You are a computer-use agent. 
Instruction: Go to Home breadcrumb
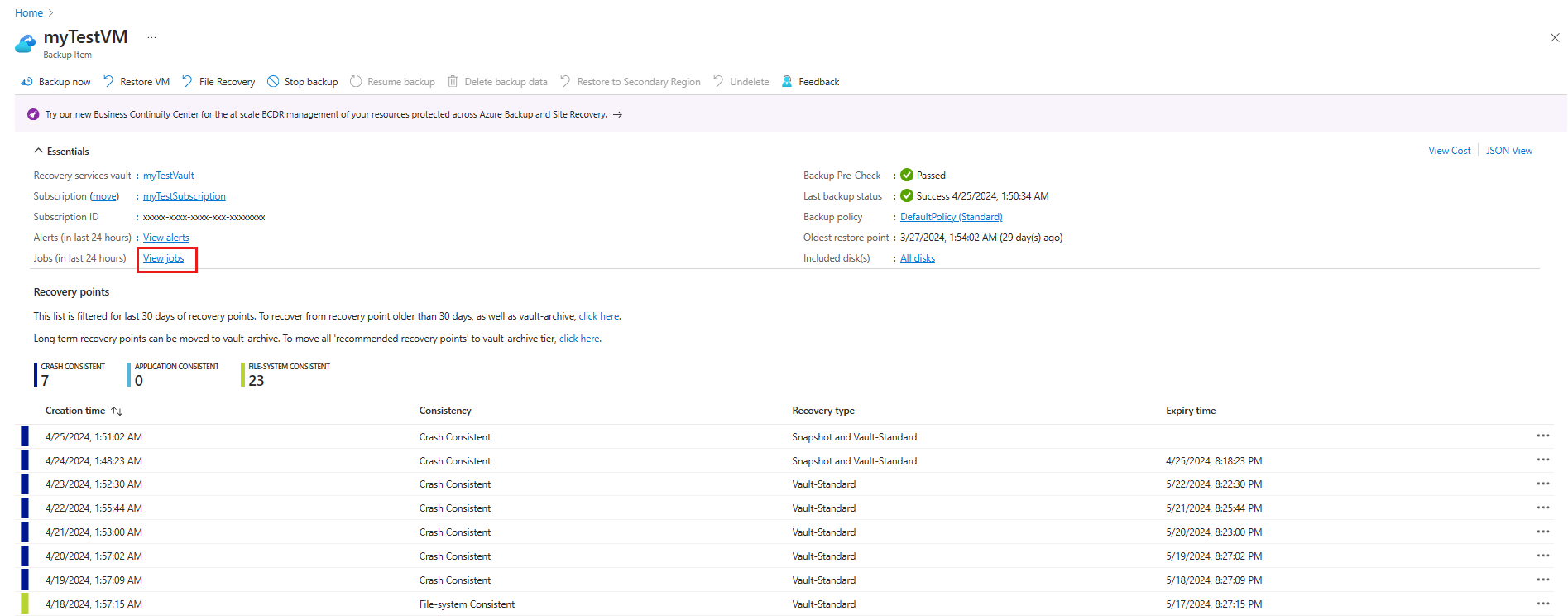tap(29, 13)
